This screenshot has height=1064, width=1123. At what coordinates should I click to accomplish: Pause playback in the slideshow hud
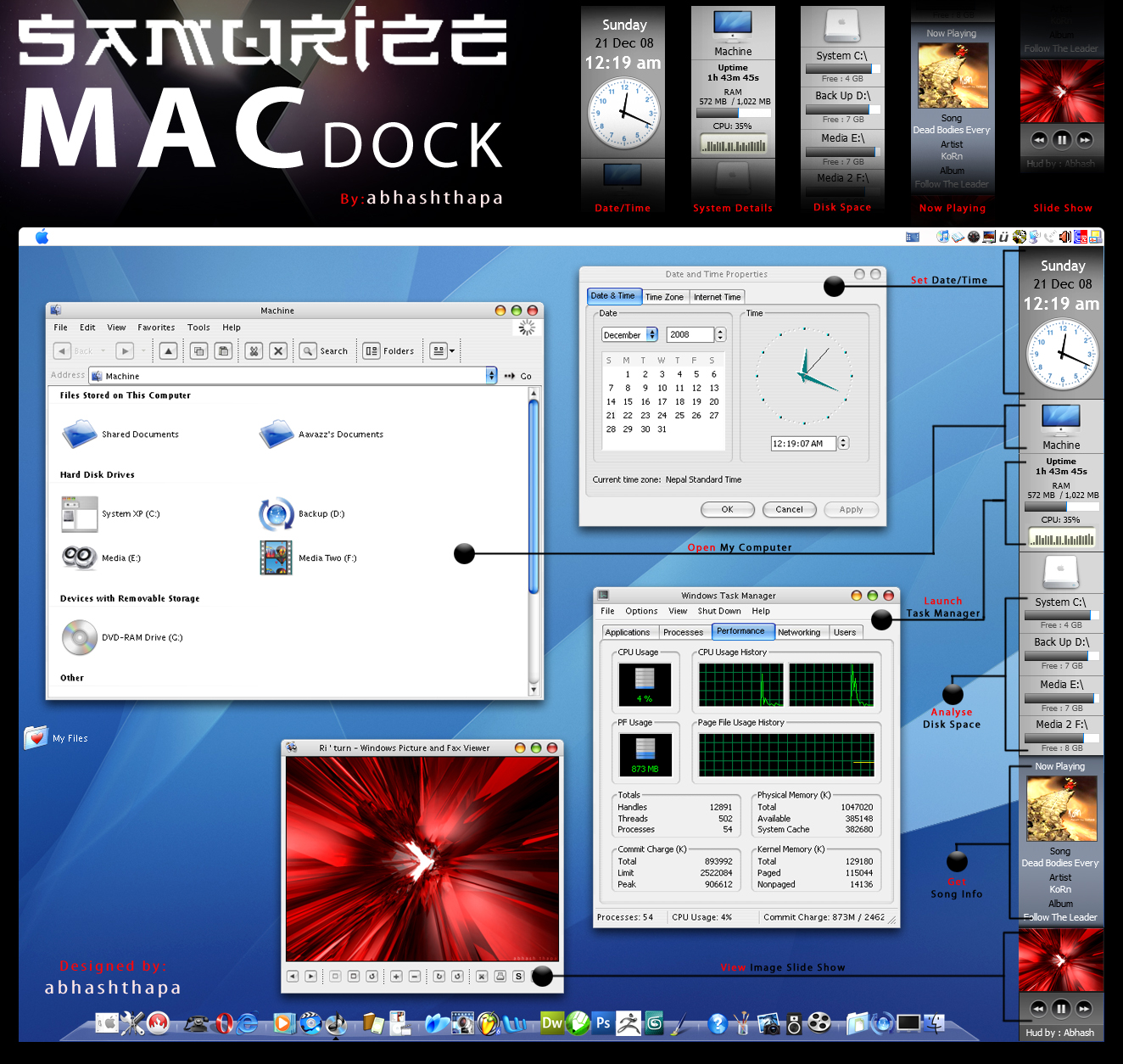(x=1062, y=1008)
